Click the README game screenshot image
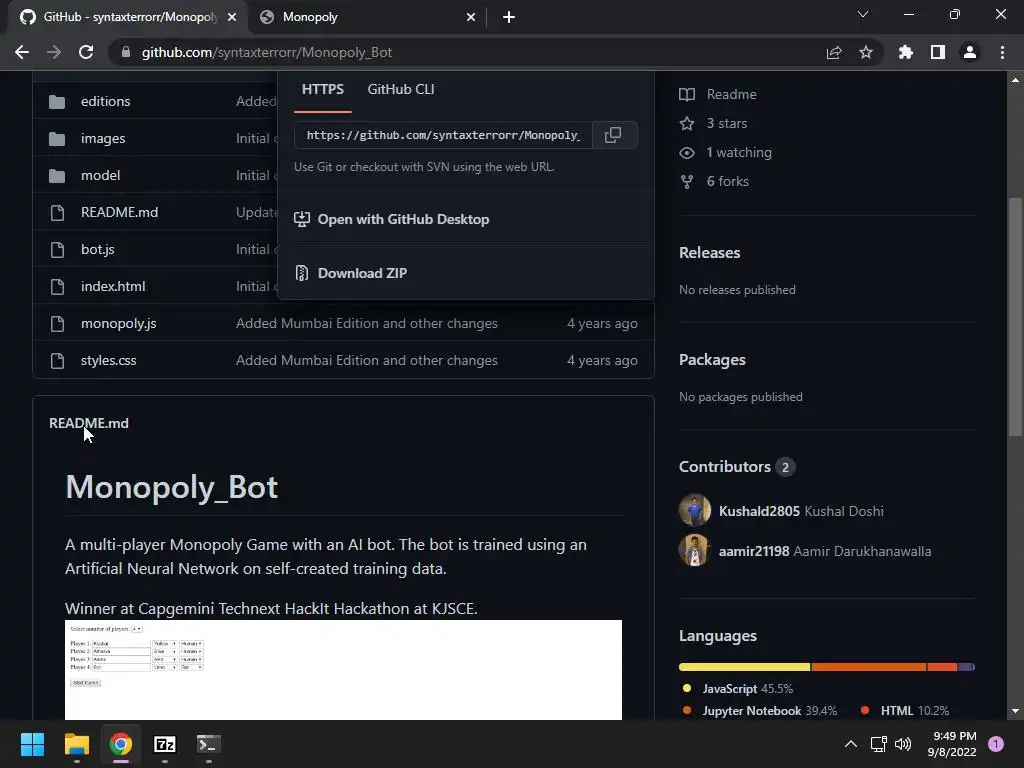 pos(344,669)
